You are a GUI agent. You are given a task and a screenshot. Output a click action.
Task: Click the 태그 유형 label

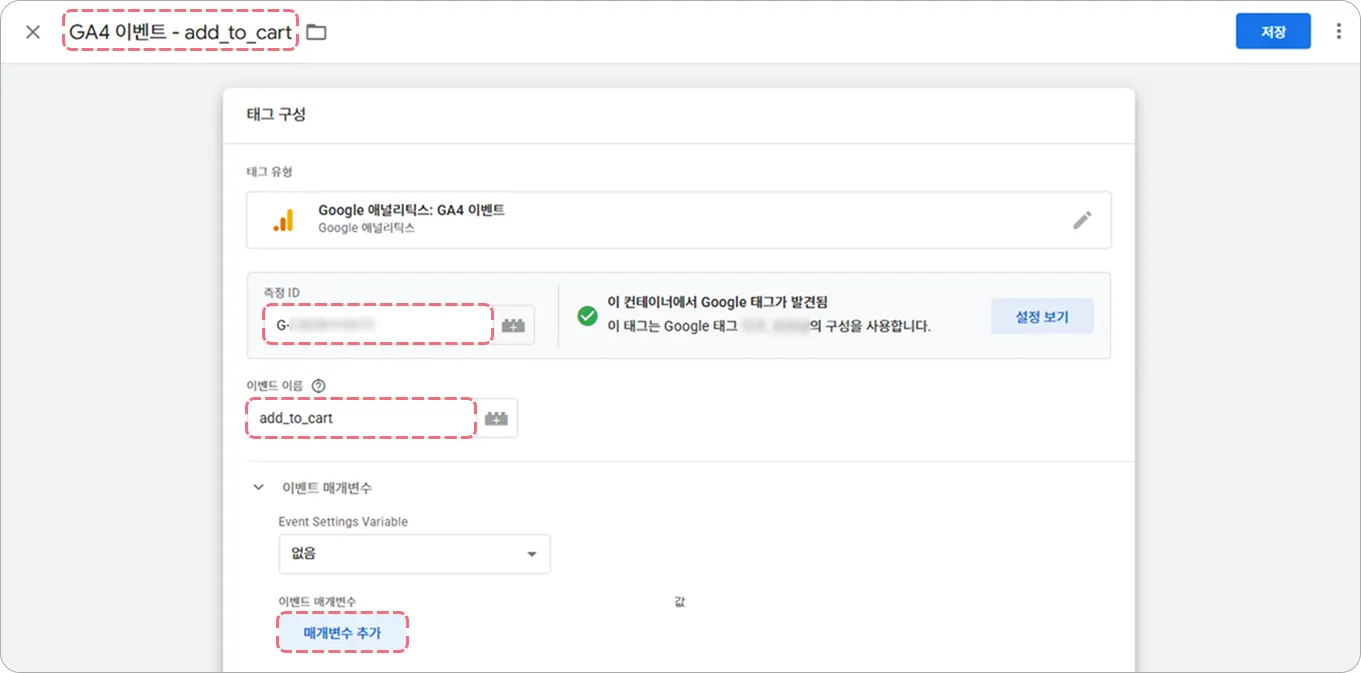click(270, 172)
